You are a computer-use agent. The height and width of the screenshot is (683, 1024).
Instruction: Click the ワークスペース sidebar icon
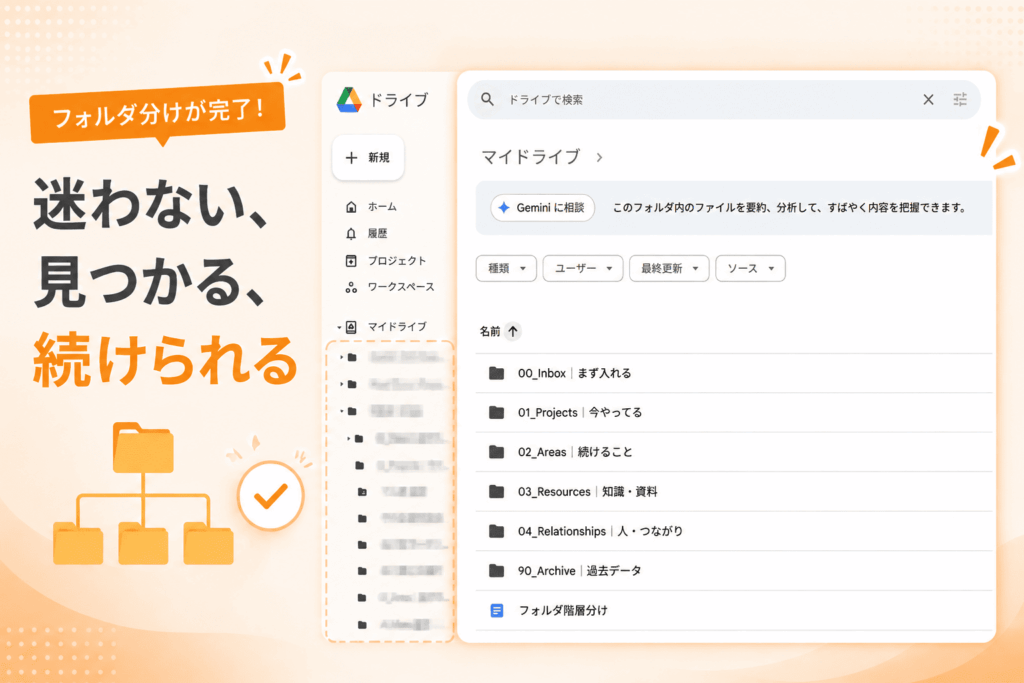click(x=351, y=287)
